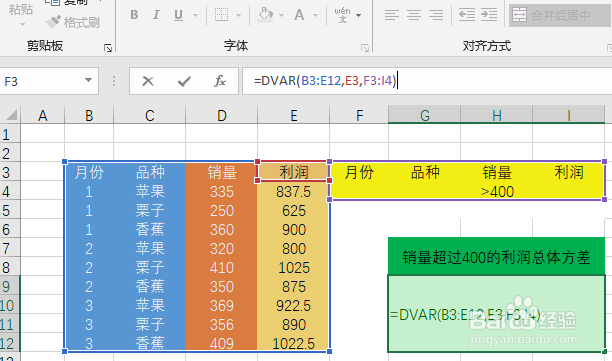
Task: Click cell with value 837.5
Action: 294,191
